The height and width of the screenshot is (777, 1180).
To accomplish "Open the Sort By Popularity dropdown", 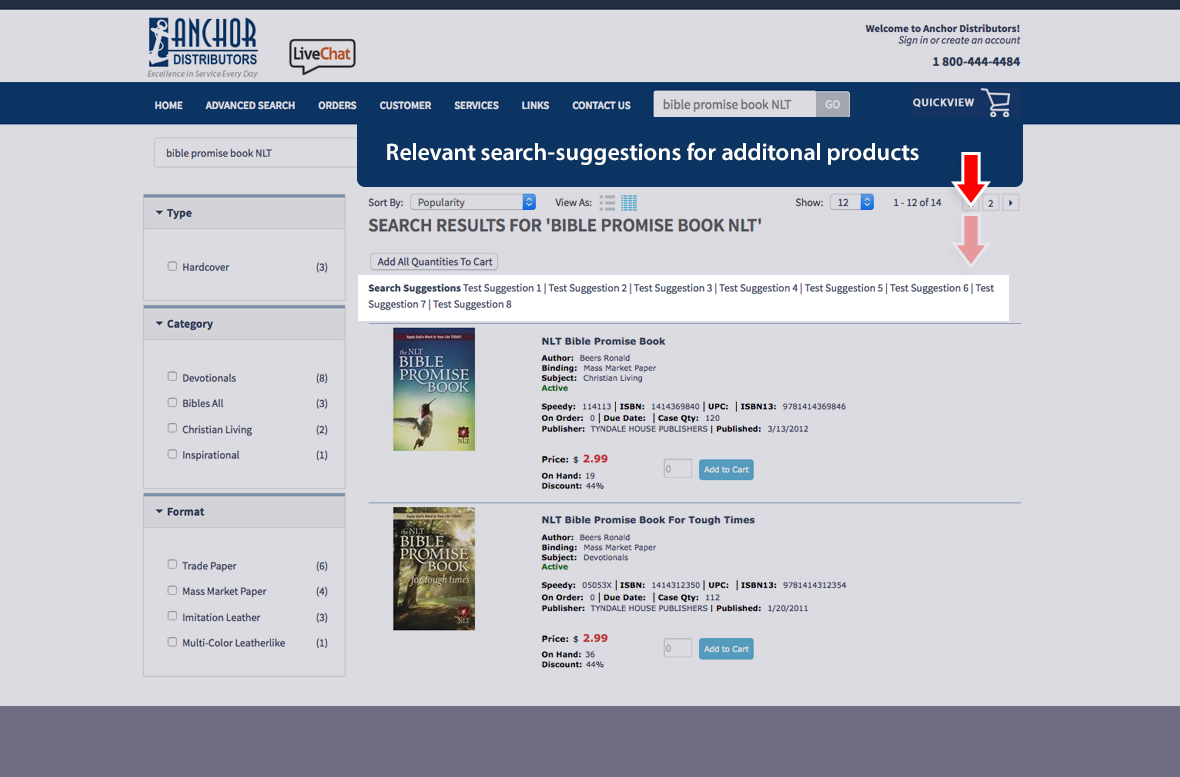I will pyautogui.click(x=473, y=203).
